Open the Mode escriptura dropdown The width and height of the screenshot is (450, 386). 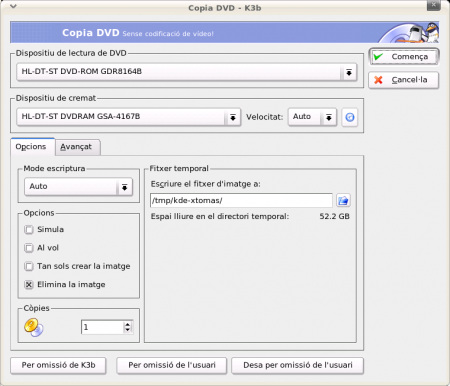(x=78, y=187)
